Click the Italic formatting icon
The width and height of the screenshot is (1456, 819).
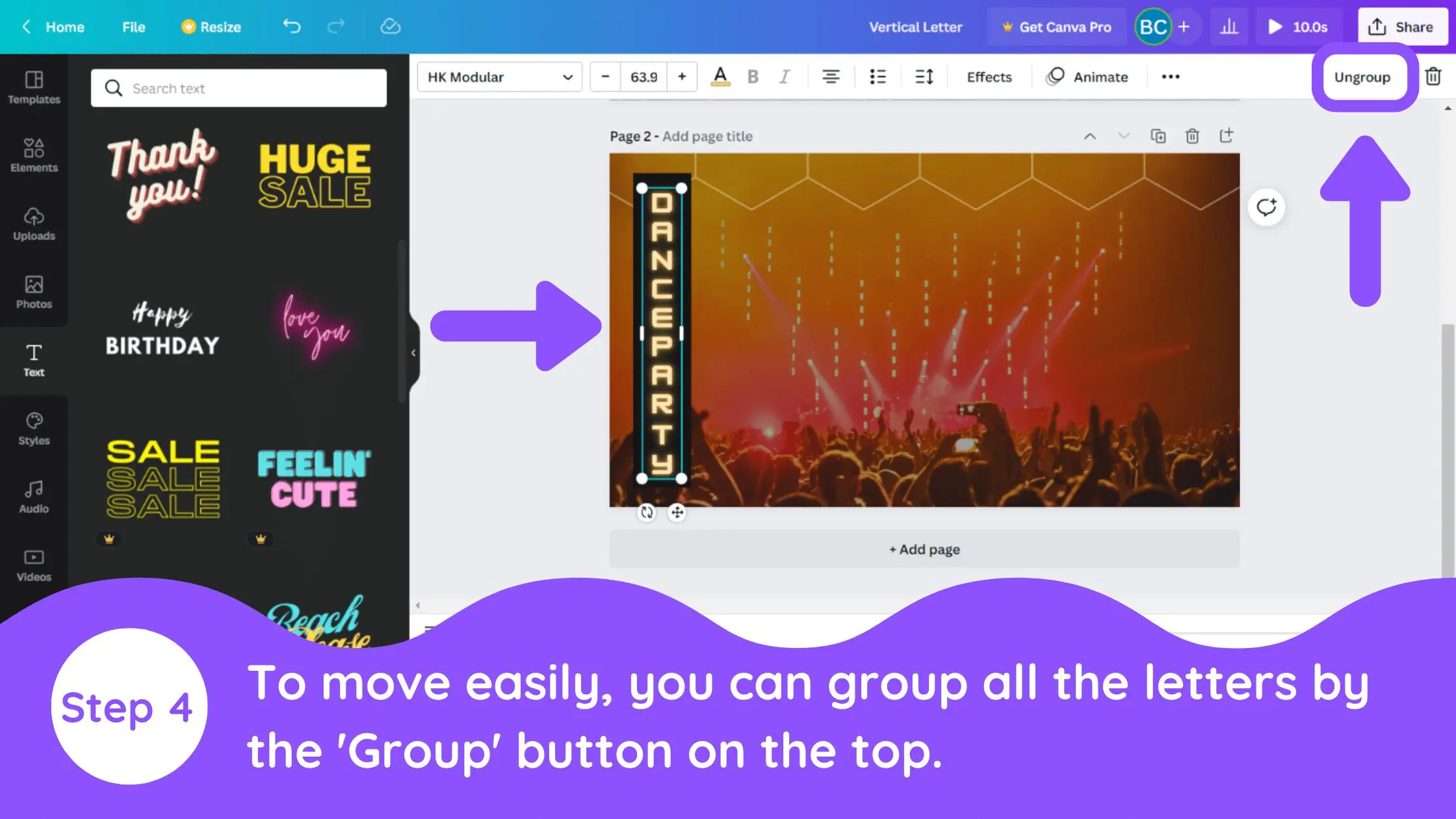(783, 77)
